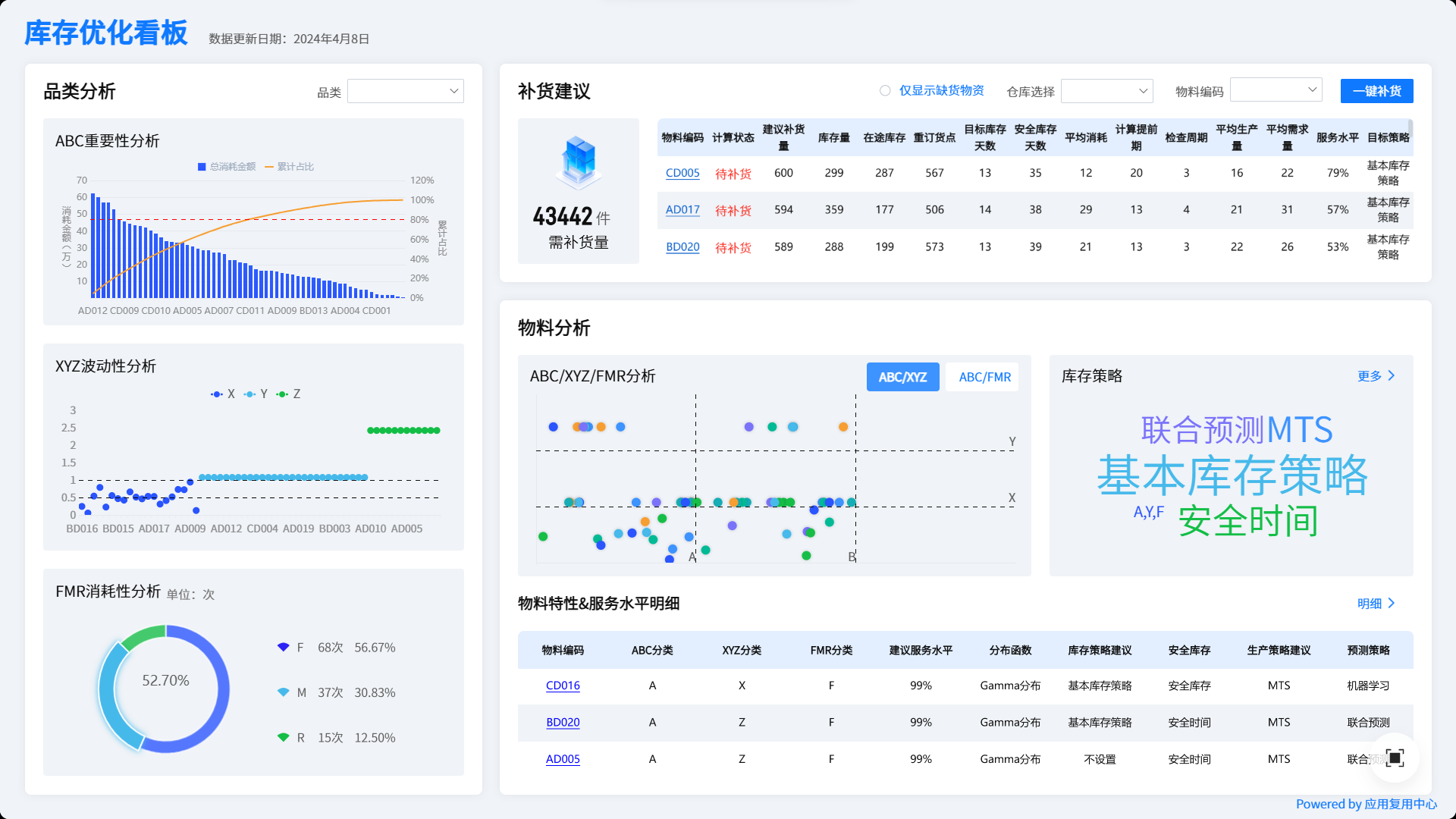Viewport: 1456px width, 819px height.
Task: Enable 仅显示缺货物资 radio option
Action: pos(885,91)
